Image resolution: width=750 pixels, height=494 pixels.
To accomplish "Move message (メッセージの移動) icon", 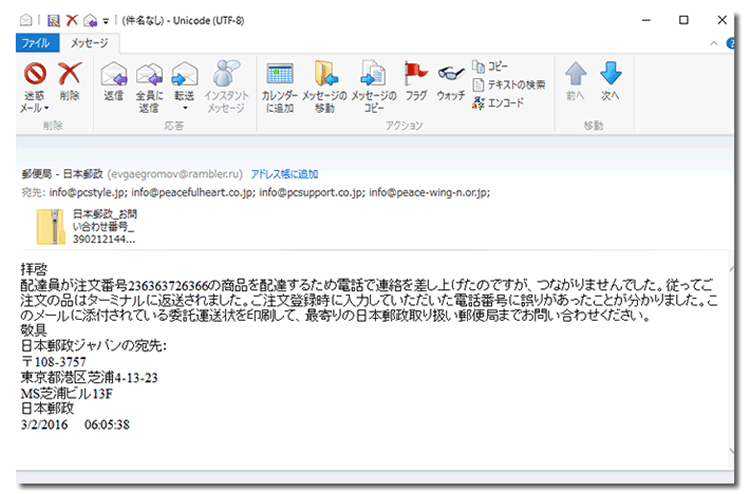I will click(x=325, y=74).
